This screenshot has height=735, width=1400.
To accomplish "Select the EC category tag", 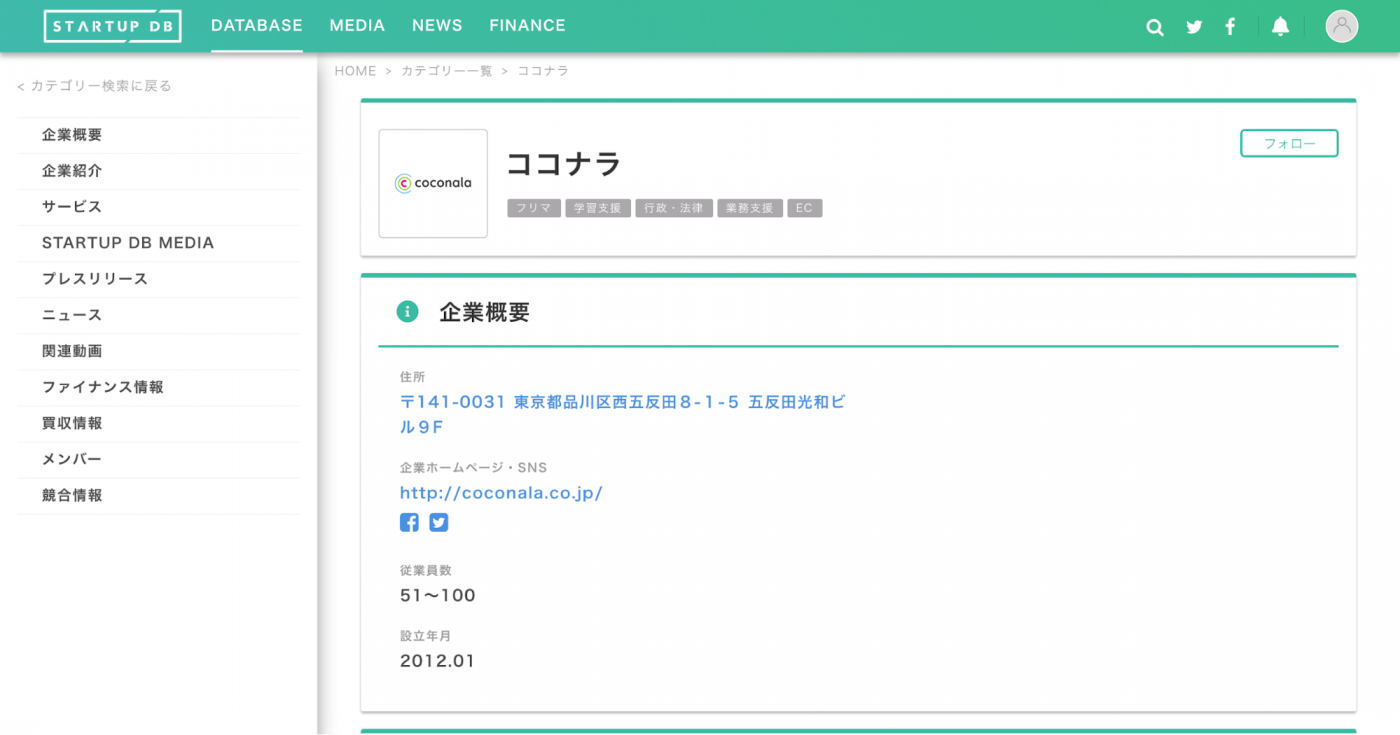I will coord(805,208).
